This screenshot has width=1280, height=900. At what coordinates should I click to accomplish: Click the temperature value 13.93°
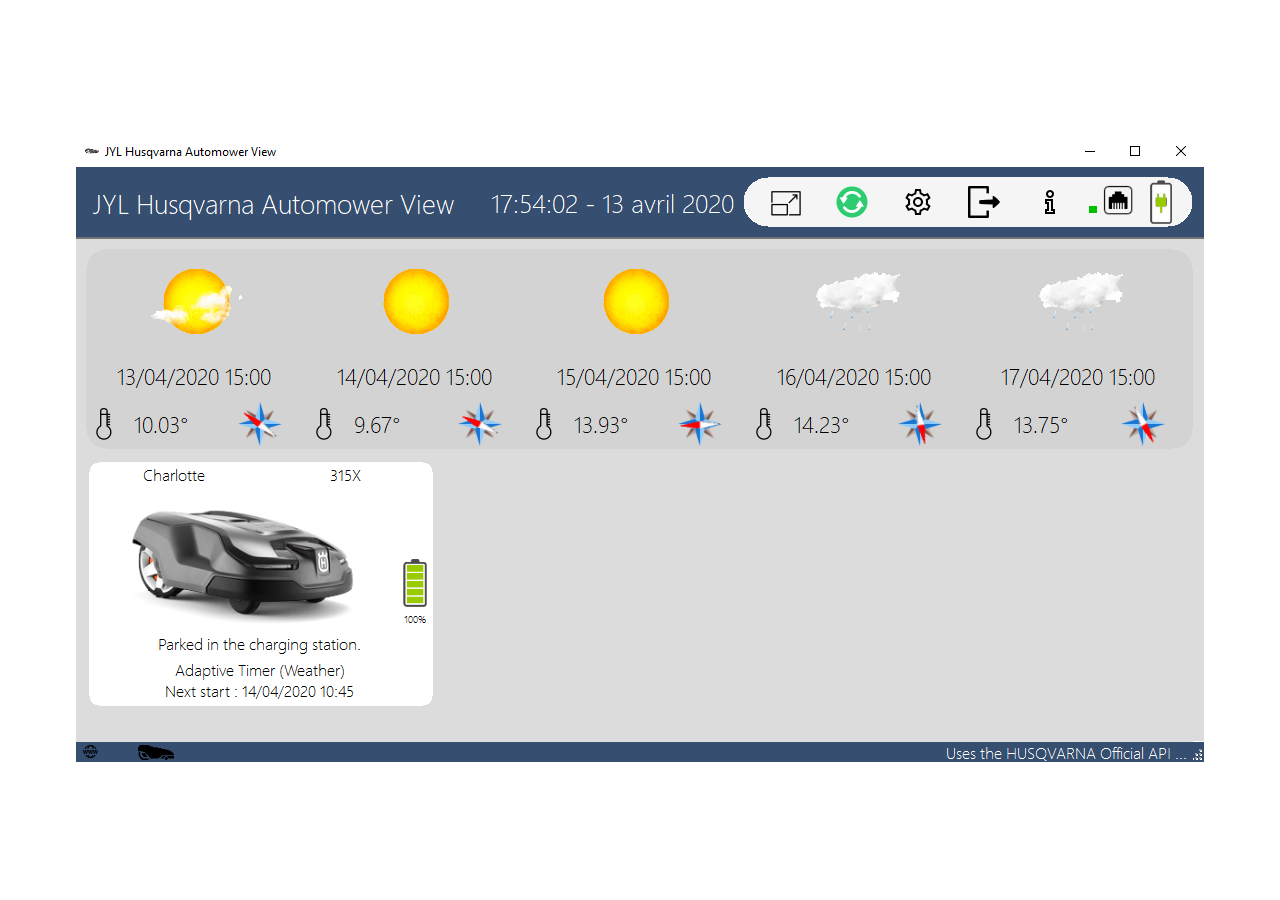click(x=601, y=425)
